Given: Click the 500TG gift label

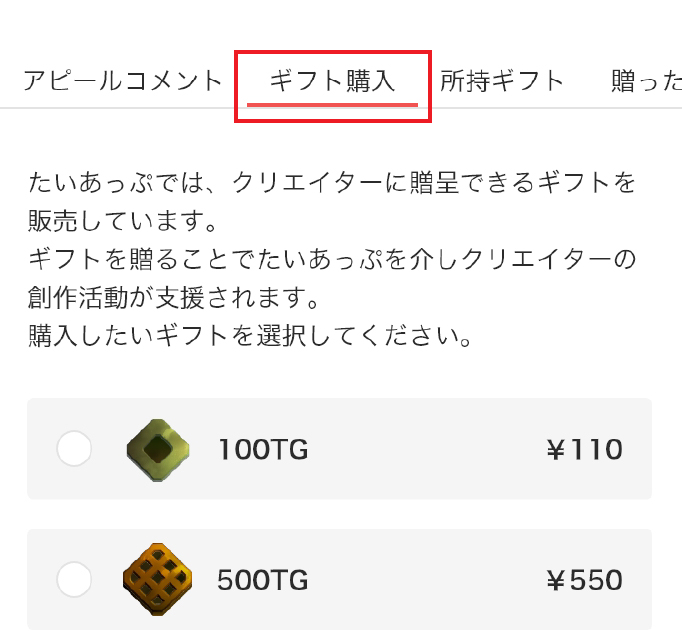Looking at the screenshot, I should coord(263,580).
